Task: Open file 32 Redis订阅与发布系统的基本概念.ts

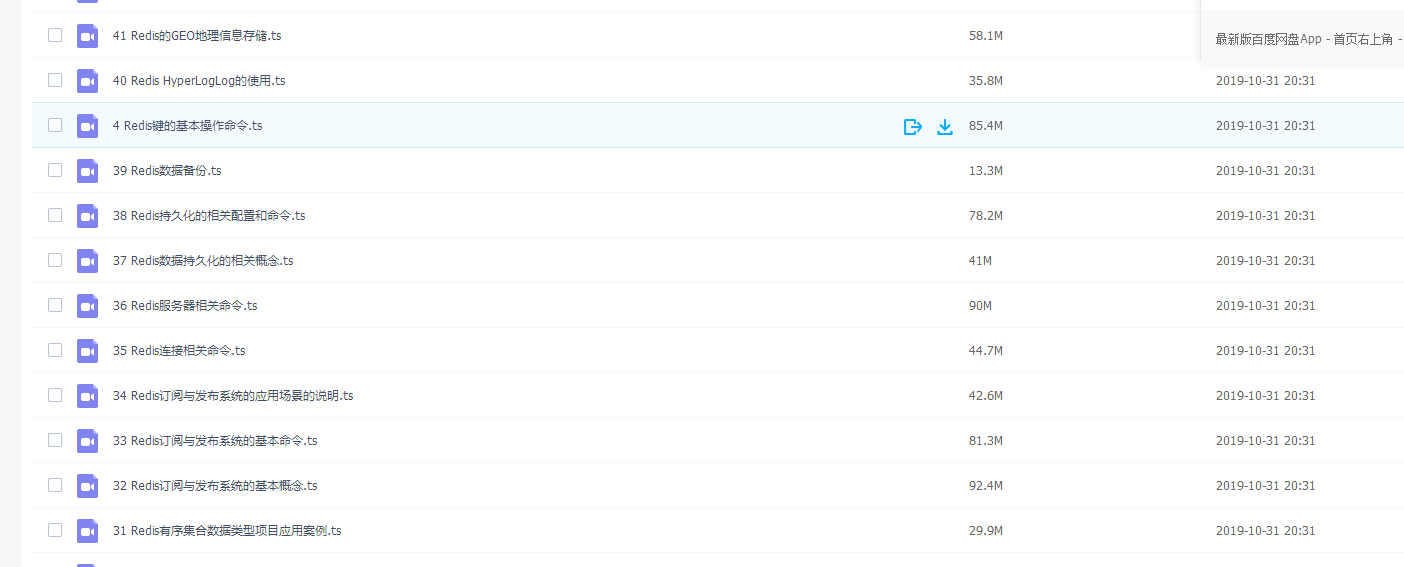Action: [x=215, y=486]
